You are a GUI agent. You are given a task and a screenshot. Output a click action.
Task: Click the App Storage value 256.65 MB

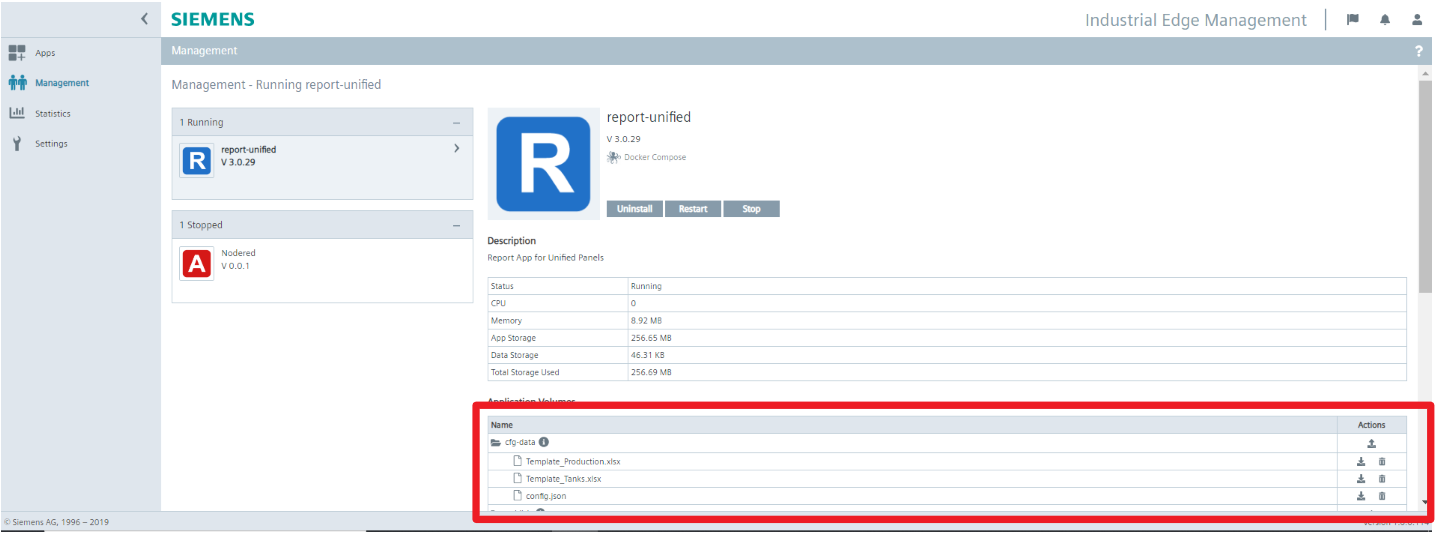point(651,338)
